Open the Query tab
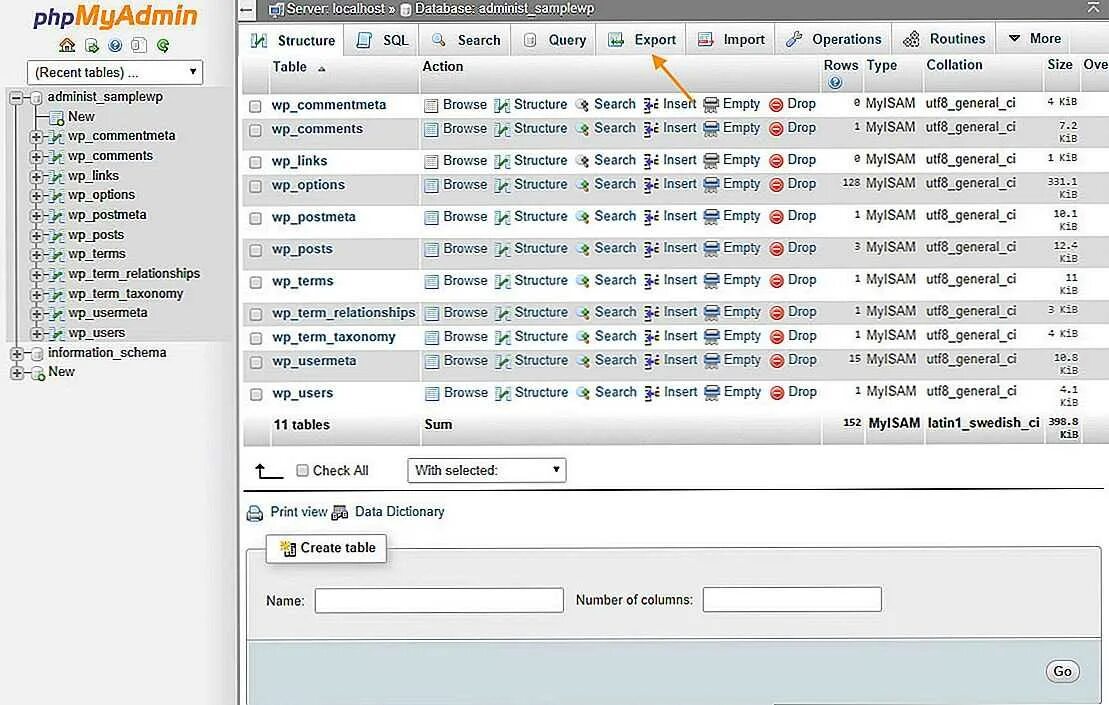The height and width of the screenshot is (705, 1109). (x=554, y=40)
